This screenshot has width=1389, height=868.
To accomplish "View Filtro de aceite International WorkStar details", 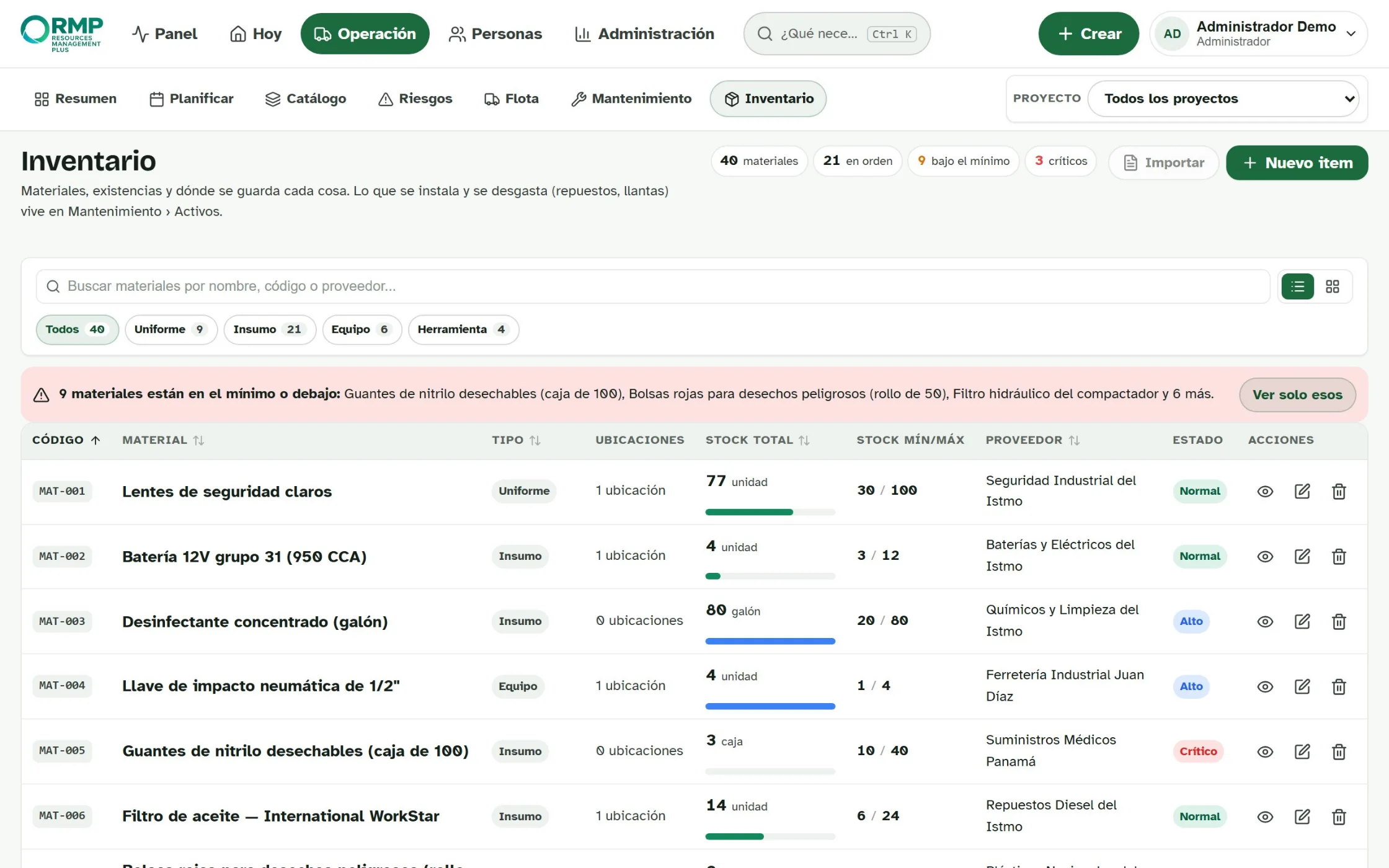I will coord(1265,817).
